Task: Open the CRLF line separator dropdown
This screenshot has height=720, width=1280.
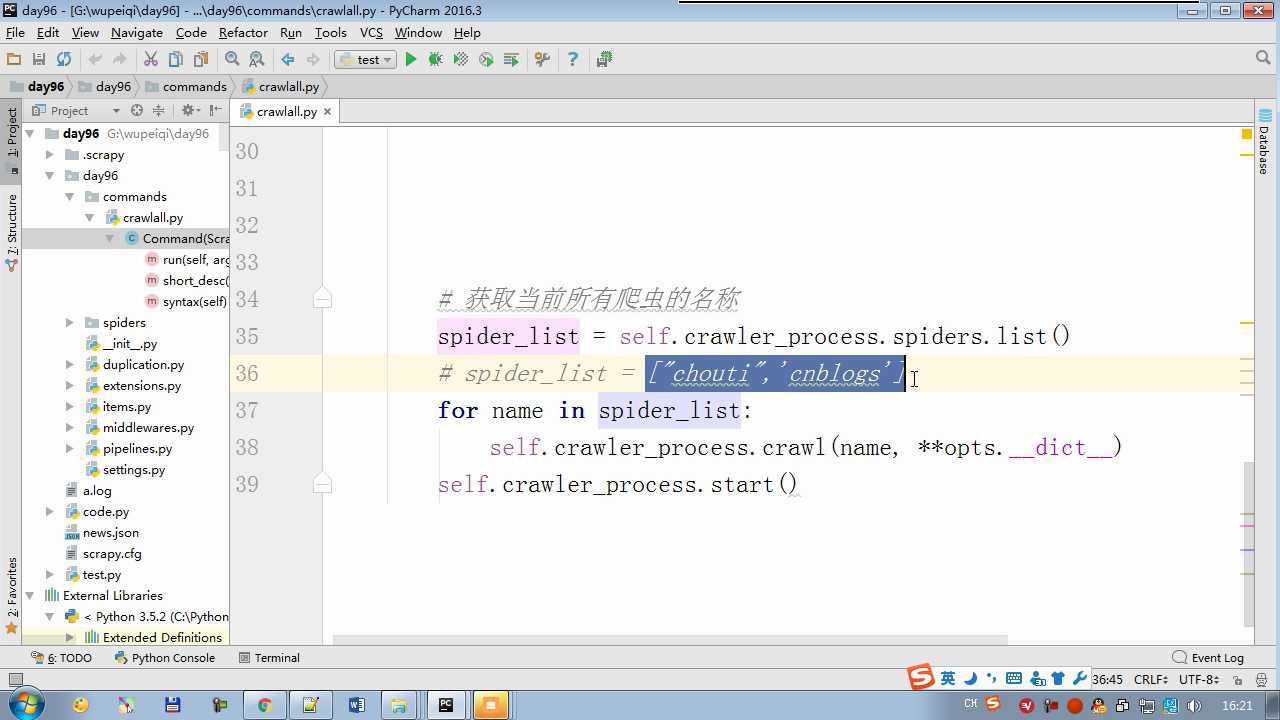Action: 1151,679
